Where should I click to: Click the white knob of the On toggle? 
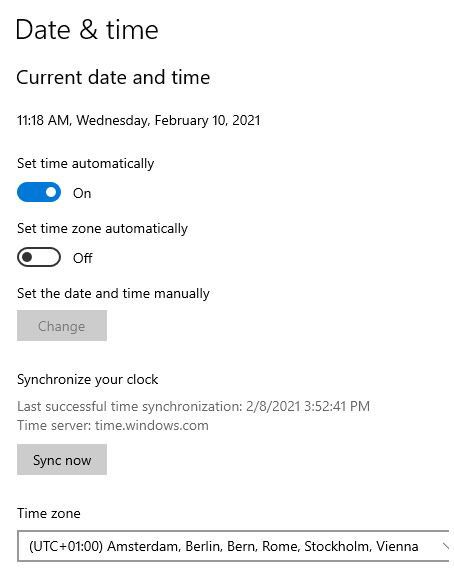tap(51, 192)
